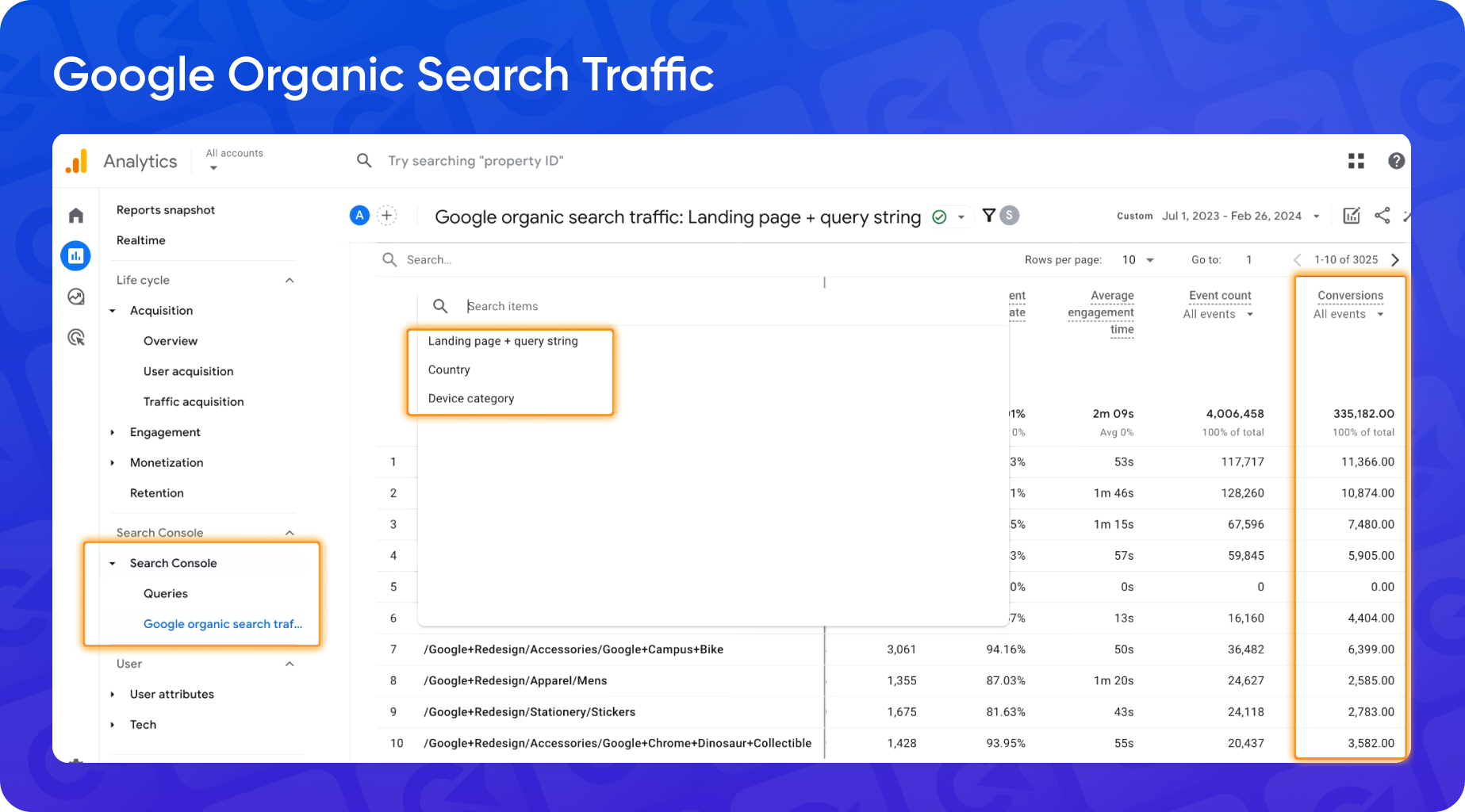Open the Google apps grid icon
The image size is (1465, 812).
click(x=1356, y=160)
